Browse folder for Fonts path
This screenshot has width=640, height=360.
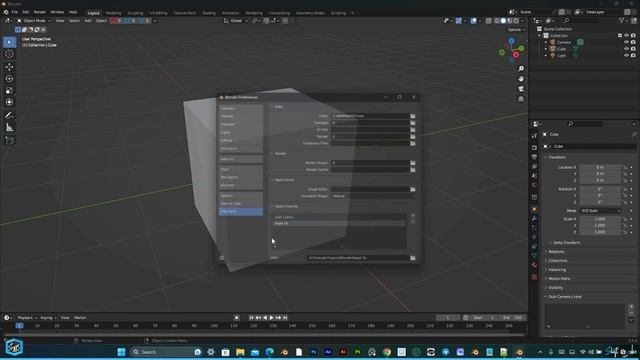(x=413, y=116)
